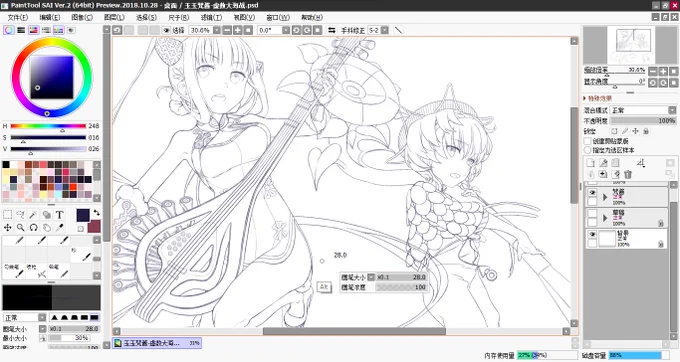The height and width of the screenshot is (362, 680).
Task: Select the Text tool
Action: (59, 215)
